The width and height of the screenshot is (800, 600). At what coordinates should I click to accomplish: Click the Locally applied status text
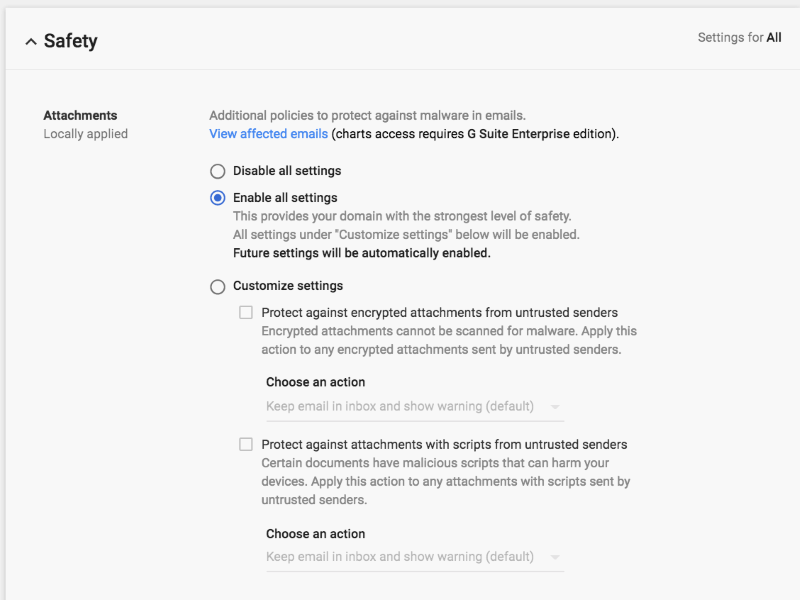[x=85, y=134]
